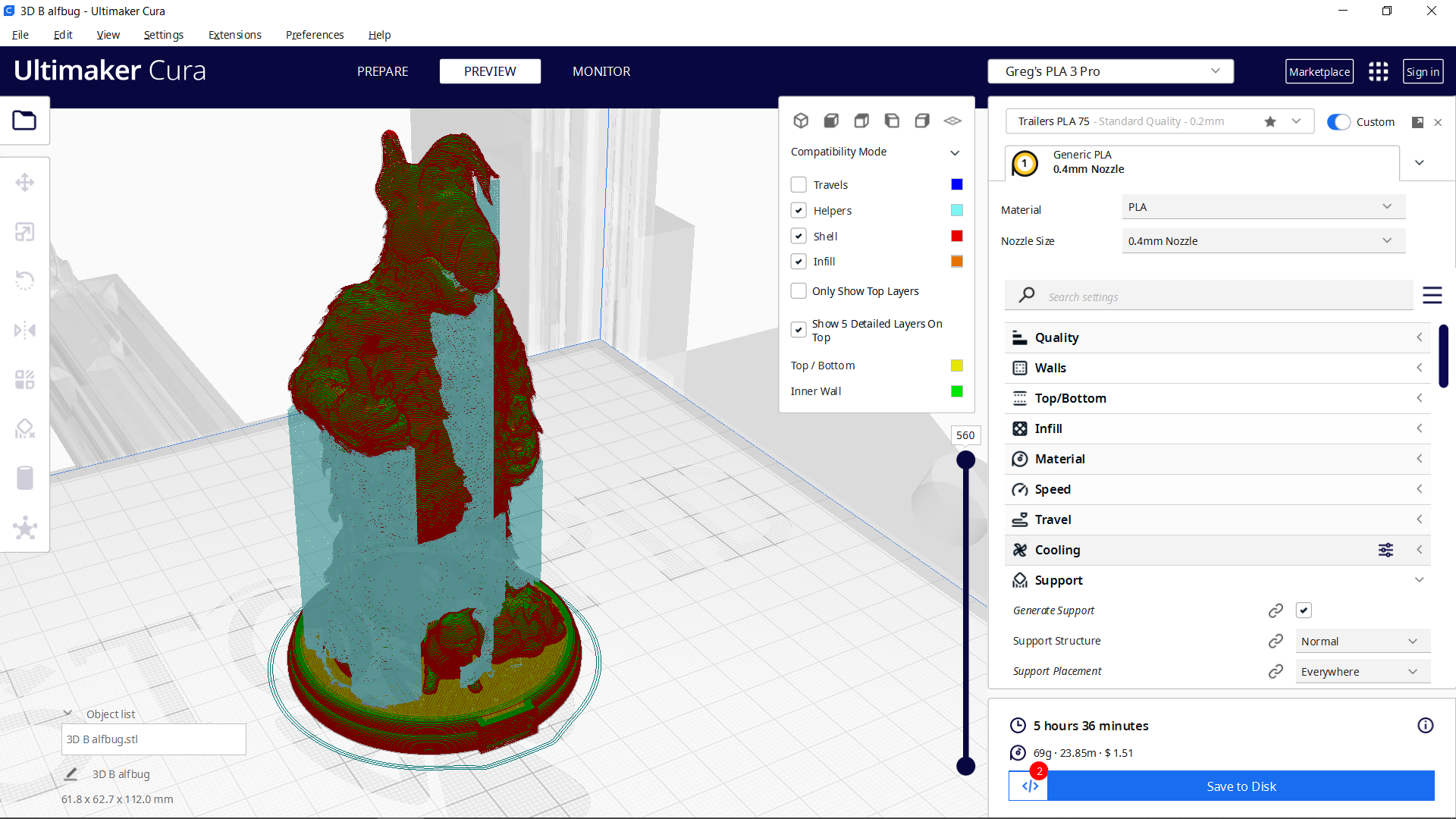Select the Scale tool
This screenshot has width=1456, height=819.
pyautogui.click(x=25, y=231)
